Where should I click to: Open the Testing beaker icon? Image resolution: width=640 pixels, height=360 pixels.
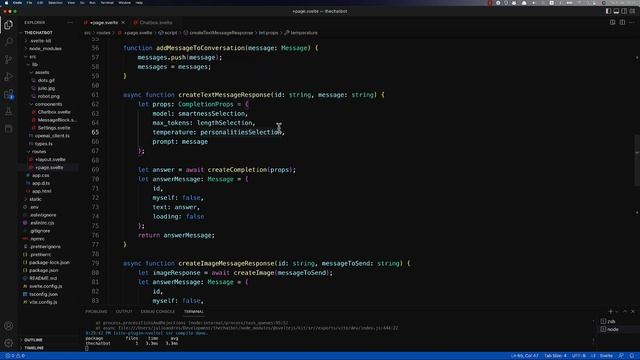tap(9, 111)
